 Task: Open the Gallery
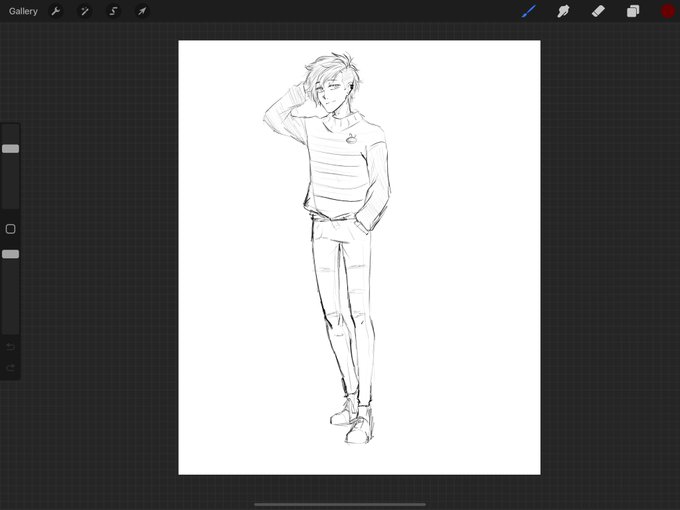click(23, 11)
